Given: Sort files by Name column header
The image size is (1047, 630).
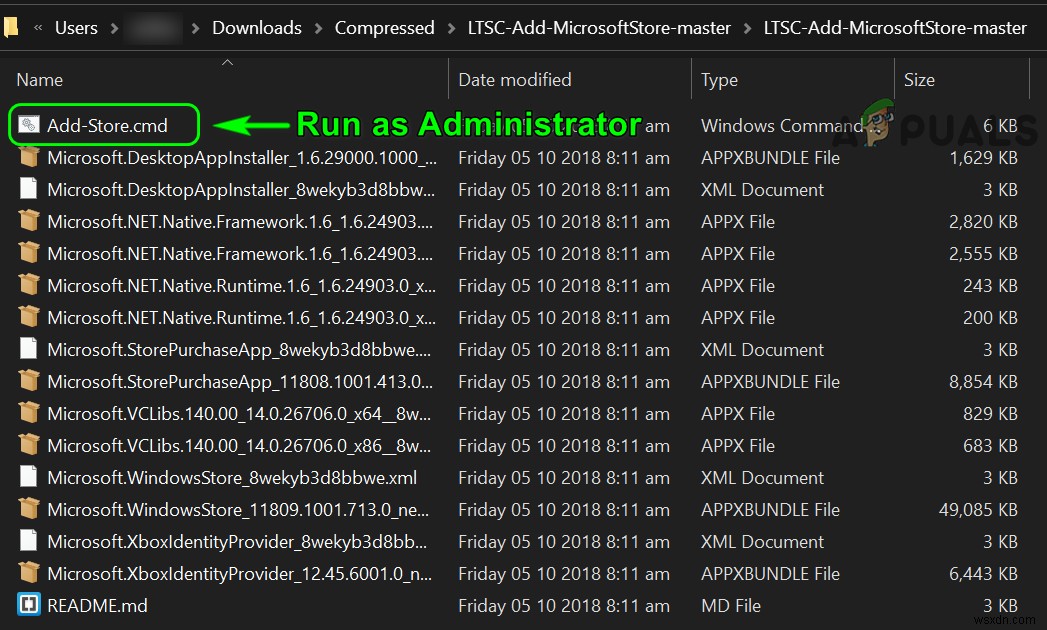Looking at the screenshot, I should (40, 80).
